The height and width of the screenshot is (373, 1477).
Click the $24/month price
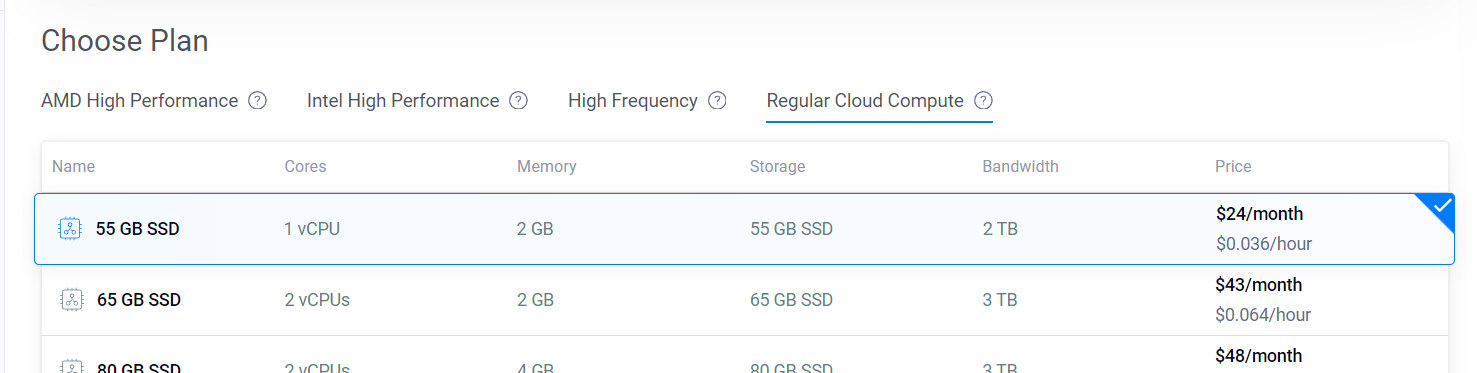[1259, 214]
